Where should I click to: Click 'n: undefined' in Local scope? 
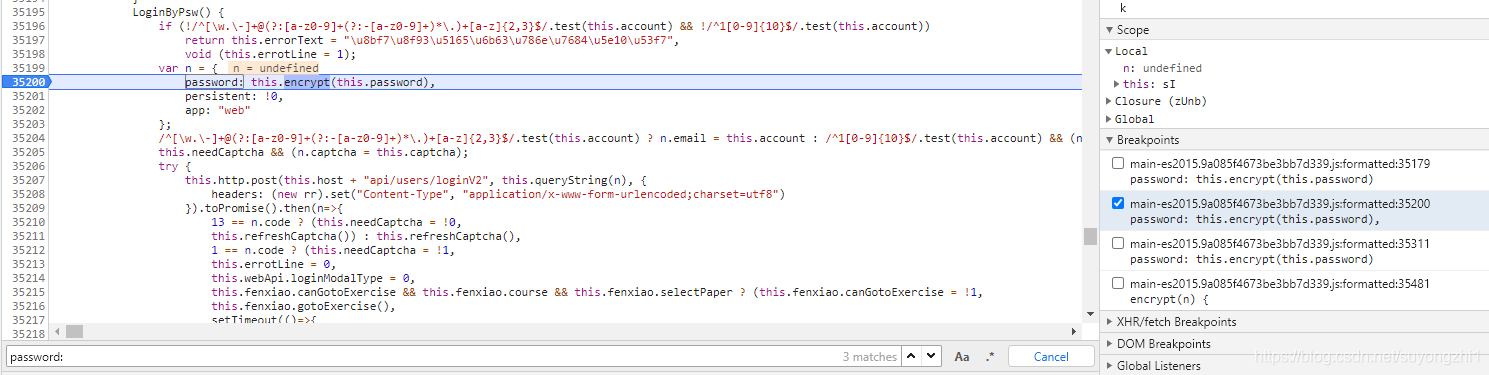pos(1162,68)
